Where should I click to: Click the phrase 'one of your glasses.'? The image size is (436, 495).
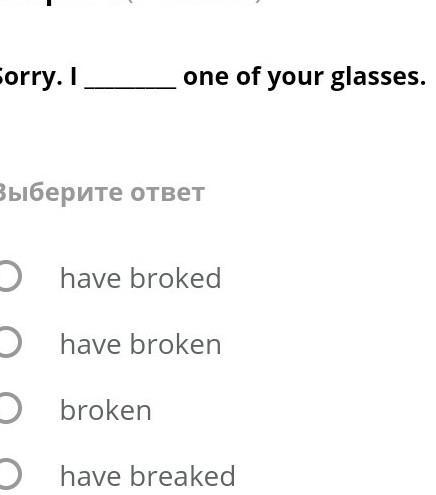(304, 77)
